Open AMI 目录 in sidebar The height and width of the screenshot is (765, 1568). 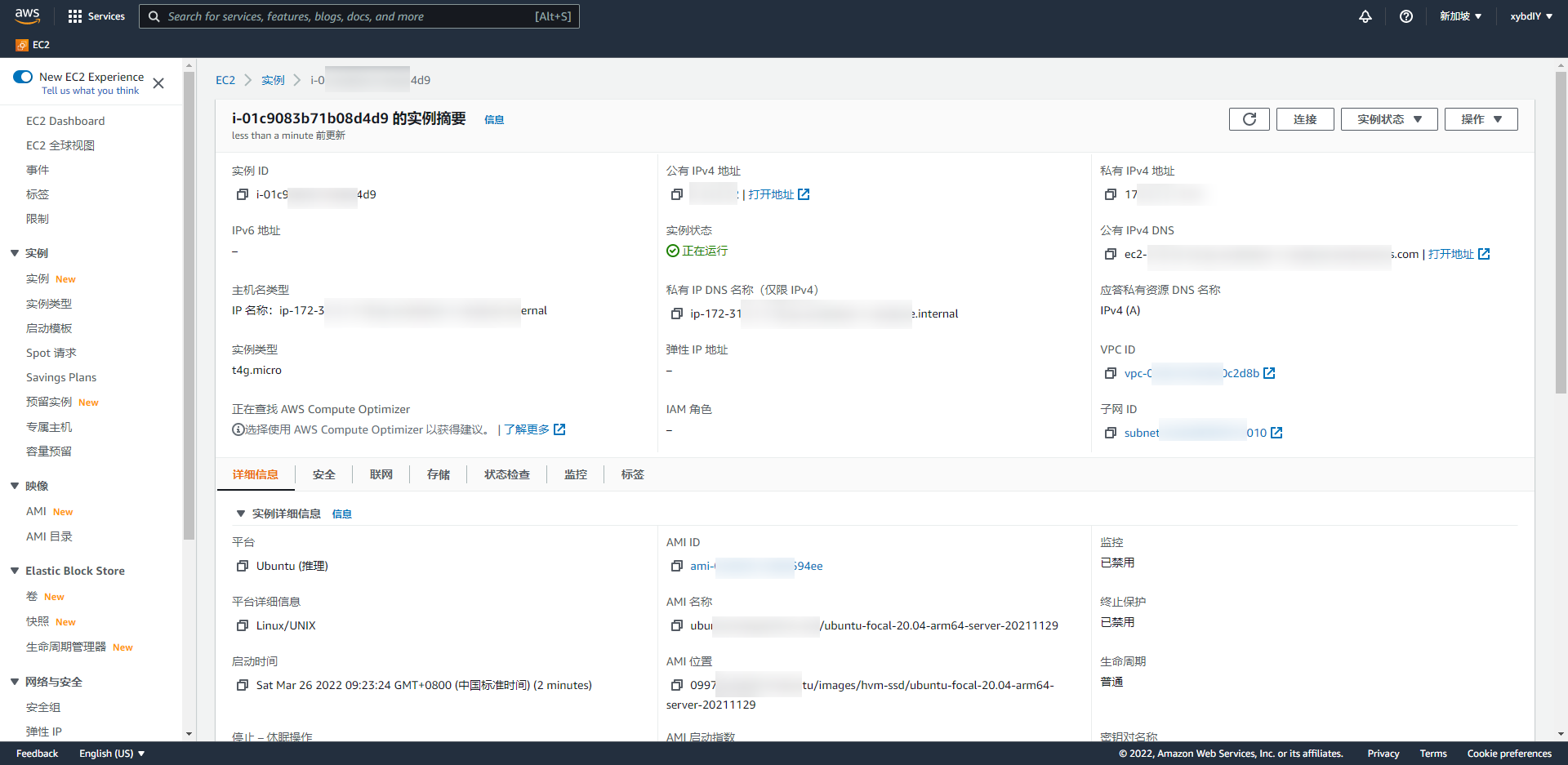[49, 536]
